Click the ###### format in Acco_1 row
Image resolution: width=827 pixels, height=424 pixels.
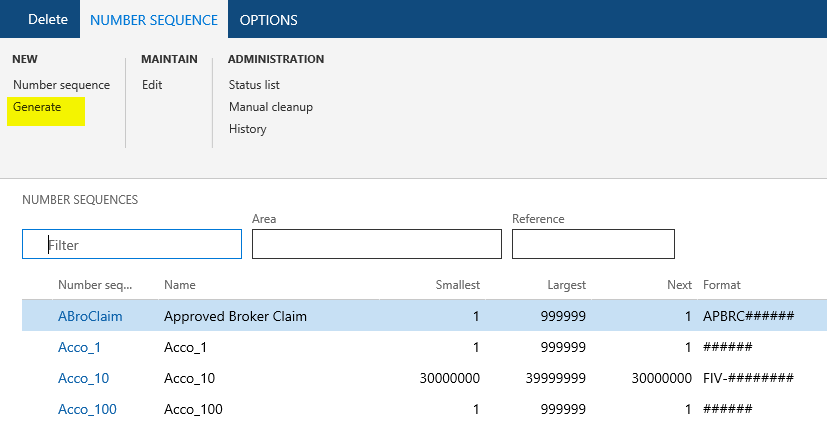point(727,348)
